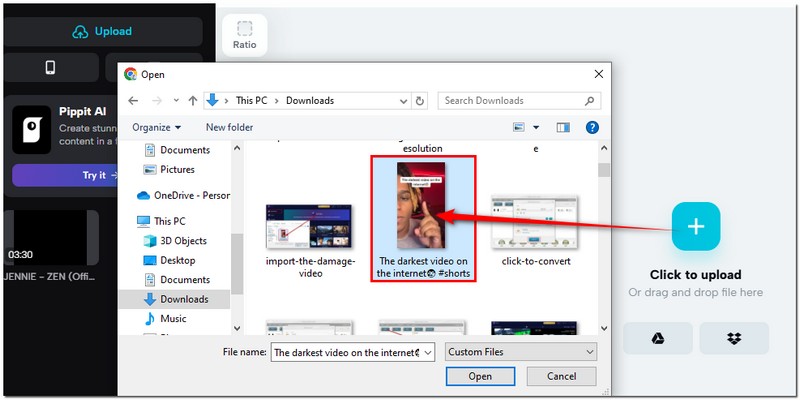Click the Cancel button
This screenshot has width=800, height=400.
click(560, 377)
